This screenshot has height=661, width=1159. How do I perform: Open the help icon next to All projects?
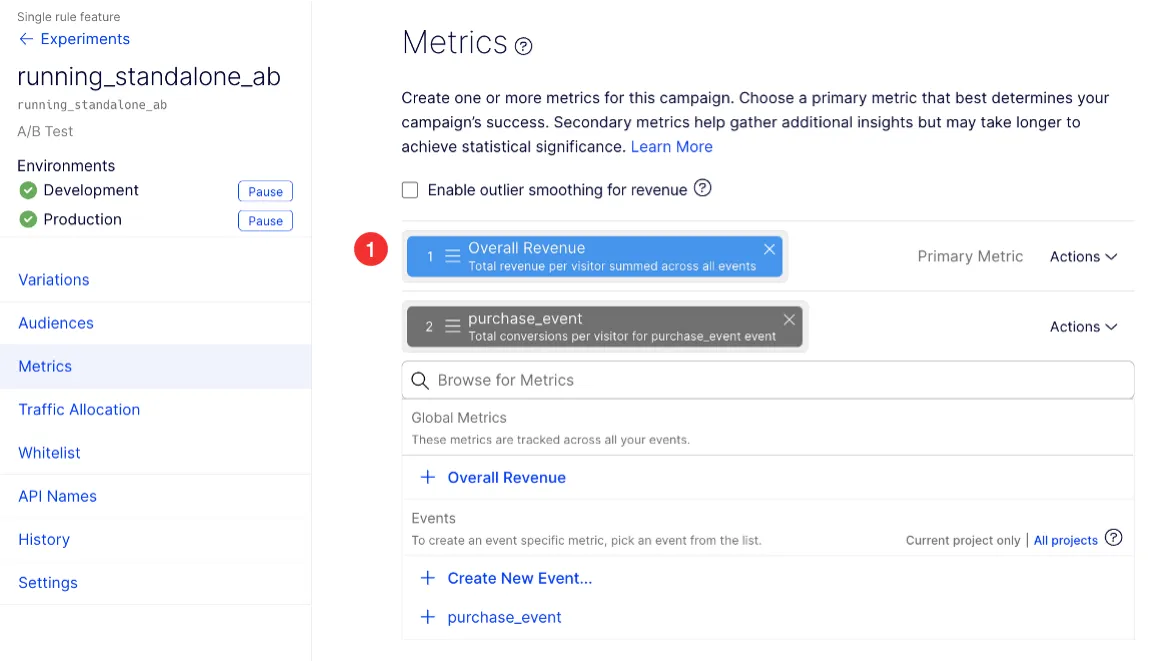pyautogui.click(x=1113, y=538)
